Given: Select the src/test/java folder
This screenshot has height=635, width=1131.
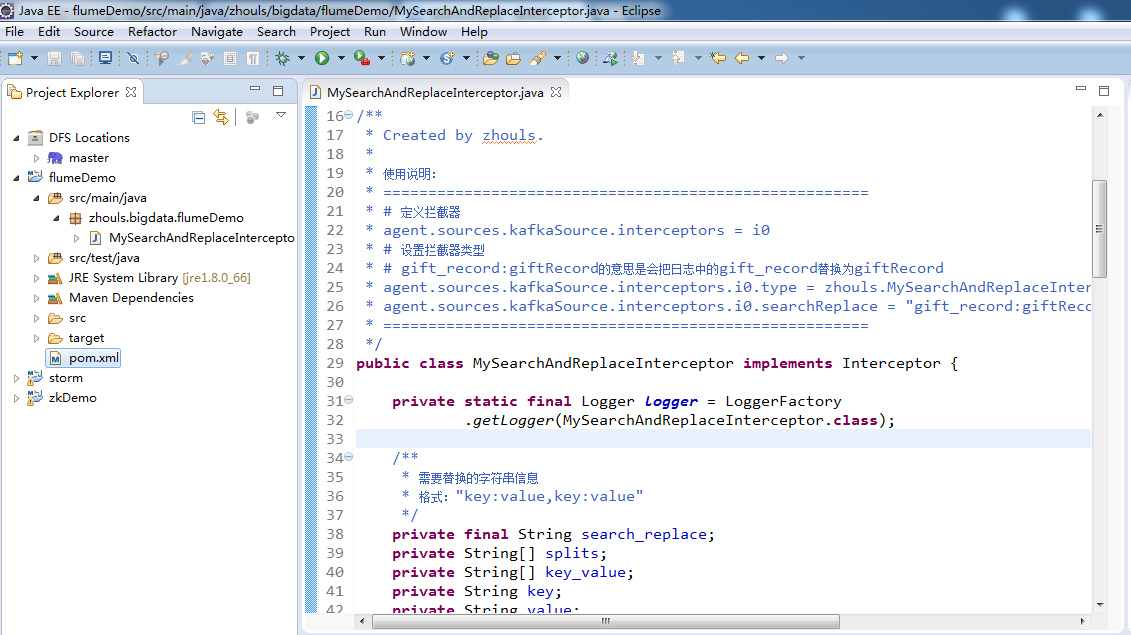Looking at the screenshot, I should coord(104,258).
